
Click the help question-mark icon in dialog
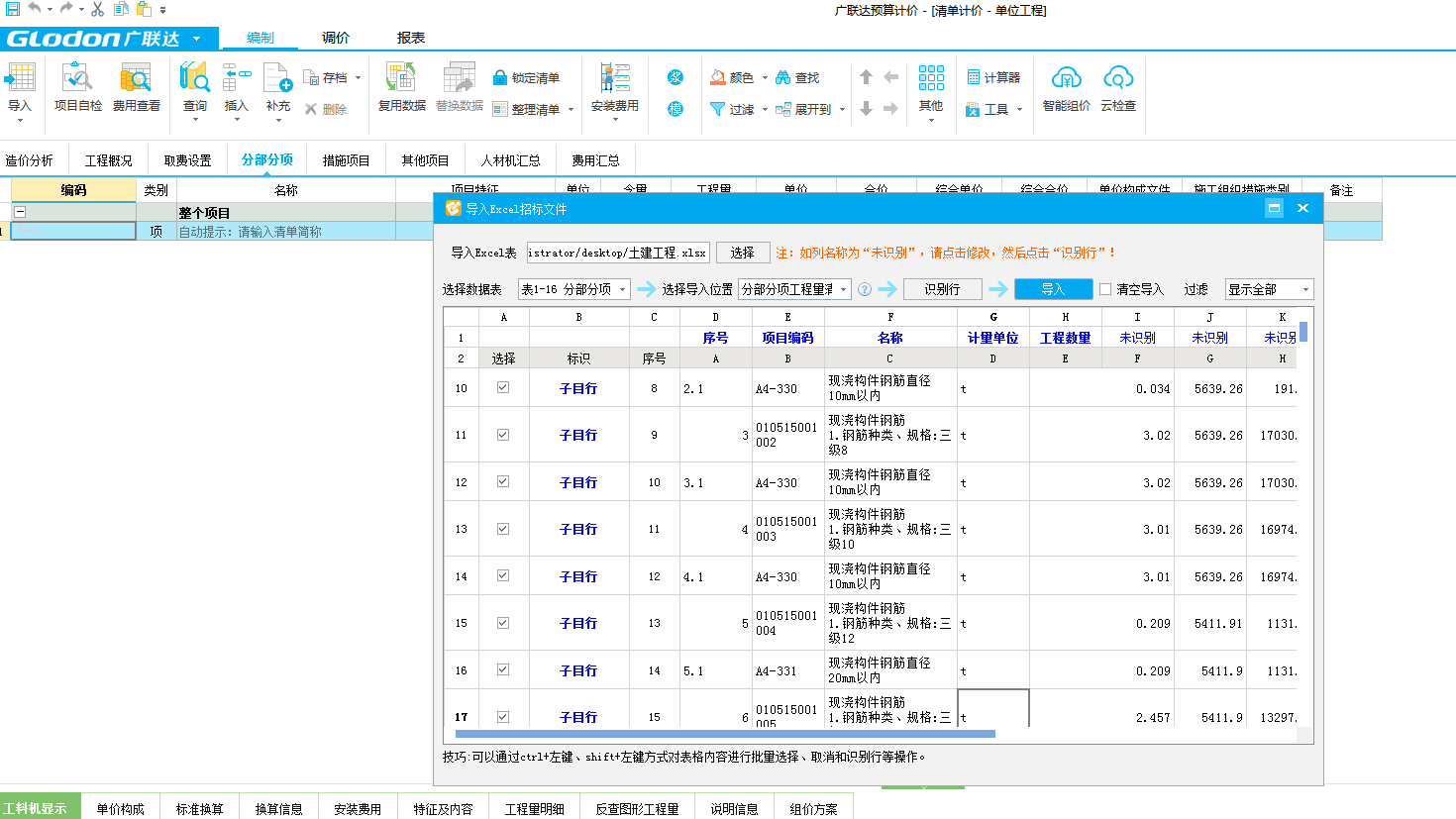point(865,289)
